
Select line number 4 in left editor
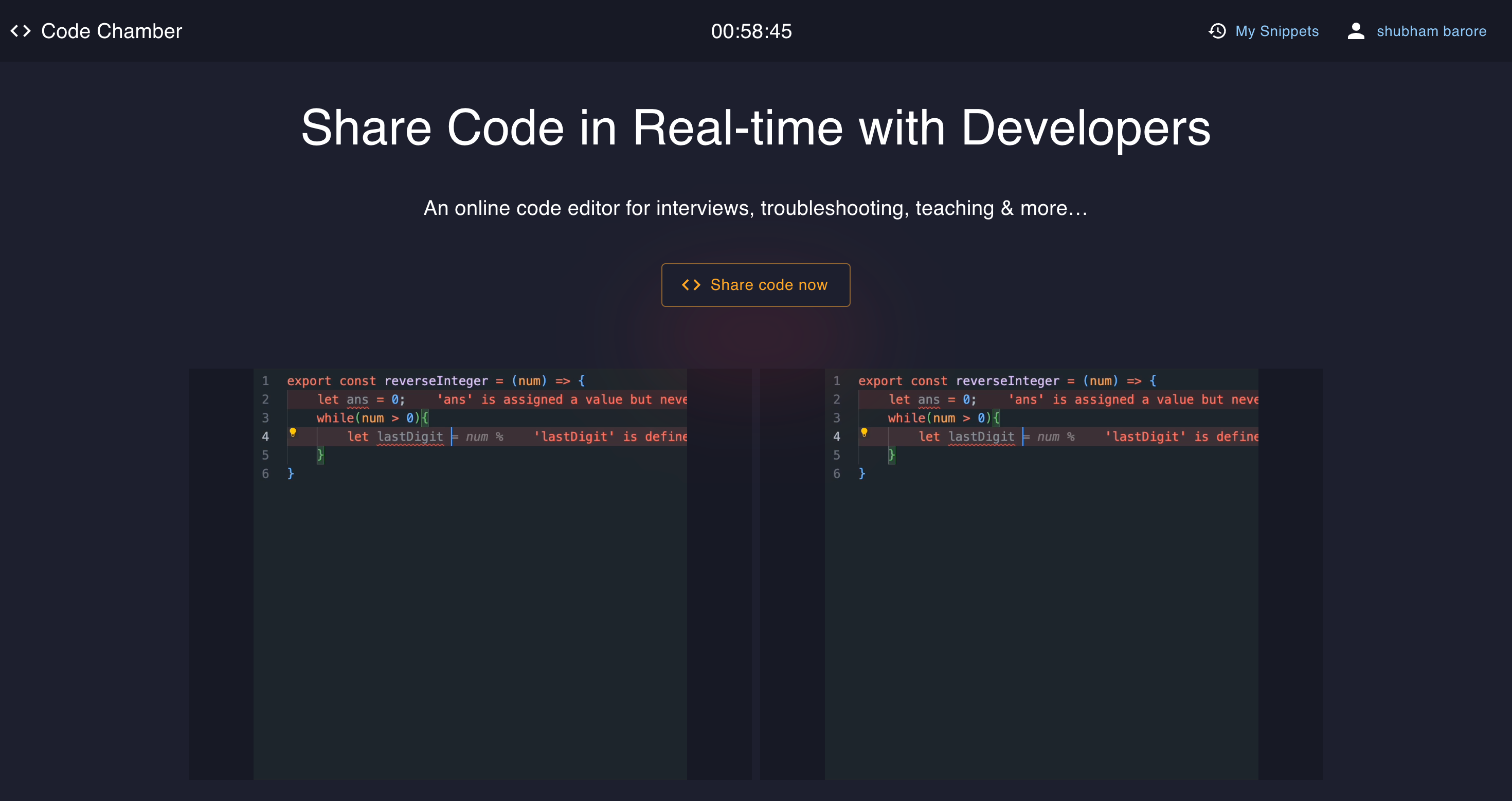(x=265, y=436)
